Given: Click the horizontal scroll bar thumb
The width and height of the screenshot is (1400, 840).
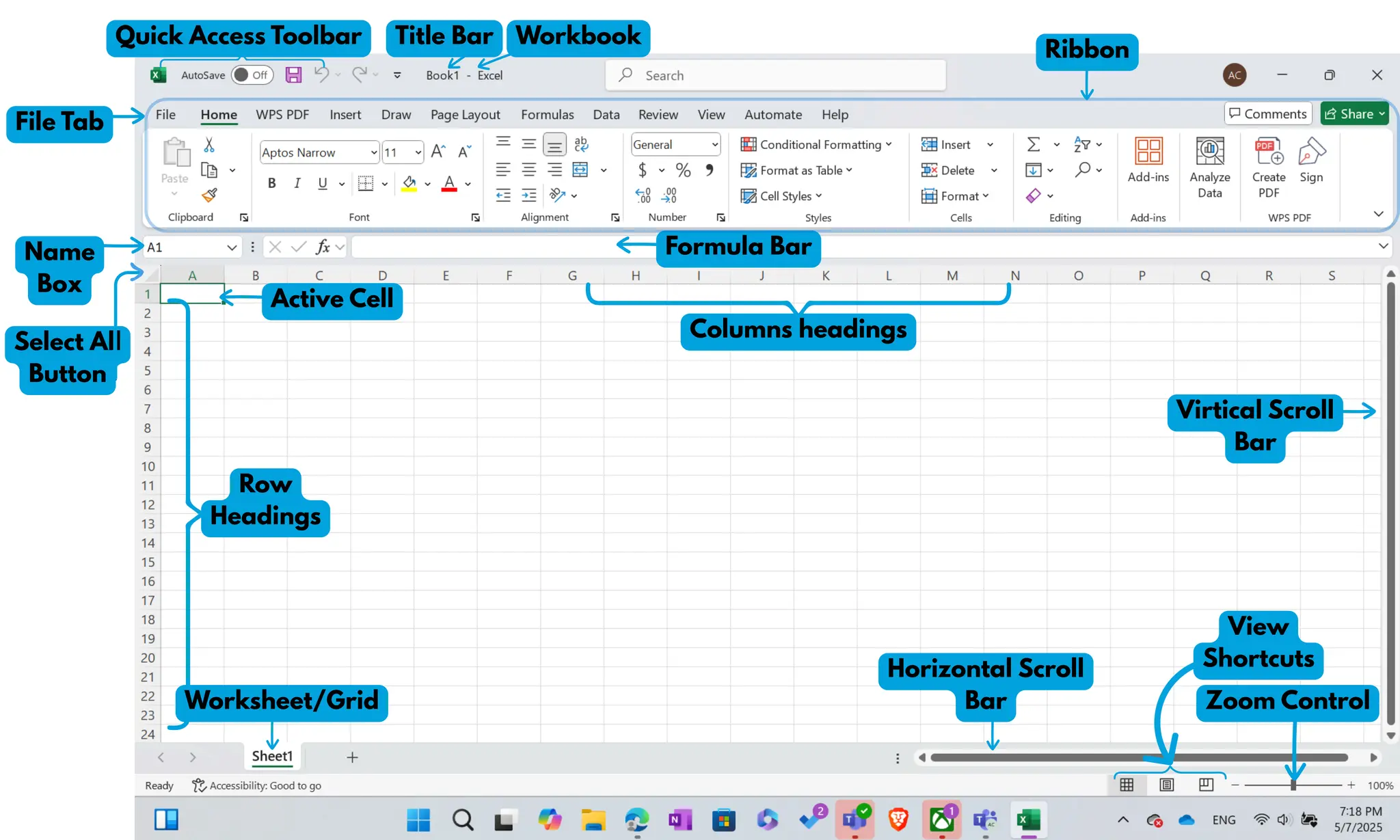Looking at the screenshot, I should pyautogui.click(x=1139, y=757).
